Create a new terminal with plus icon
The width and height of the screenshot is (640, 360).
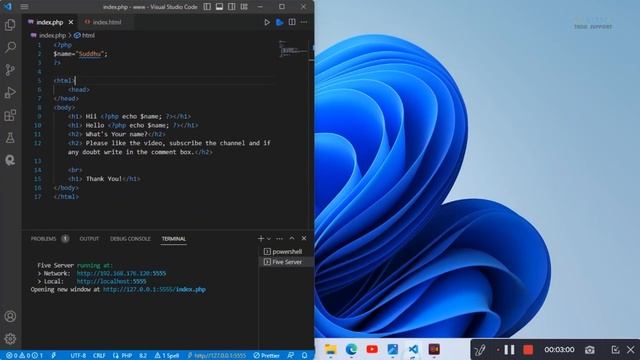pyautogui.click(x=261, y=238)
